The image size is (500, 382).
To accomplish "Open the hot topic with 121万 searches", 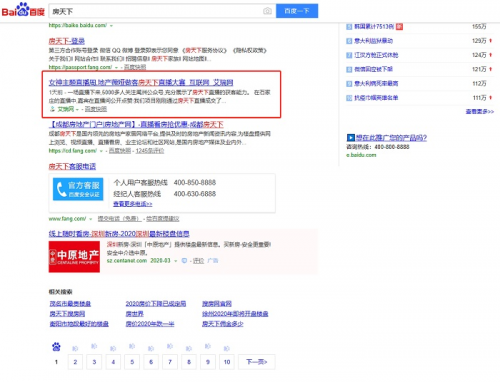I will click(373, 69).
